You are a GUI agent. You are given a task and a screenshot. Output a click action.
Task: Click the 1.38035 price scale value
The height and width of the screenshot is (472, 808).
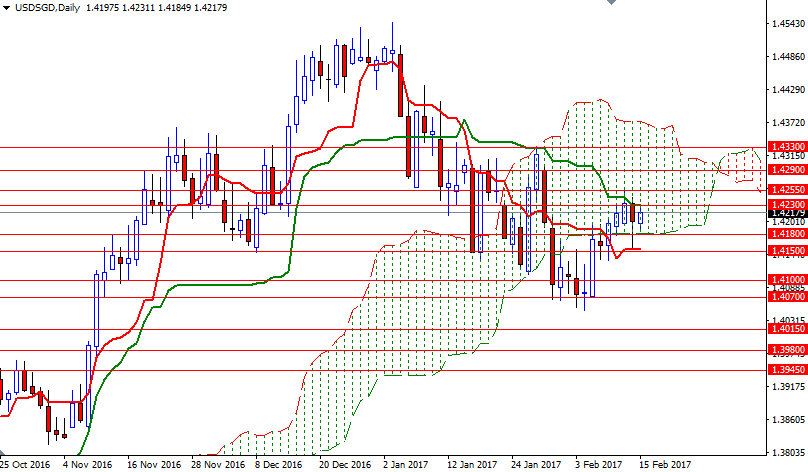[x=788, y=453]
